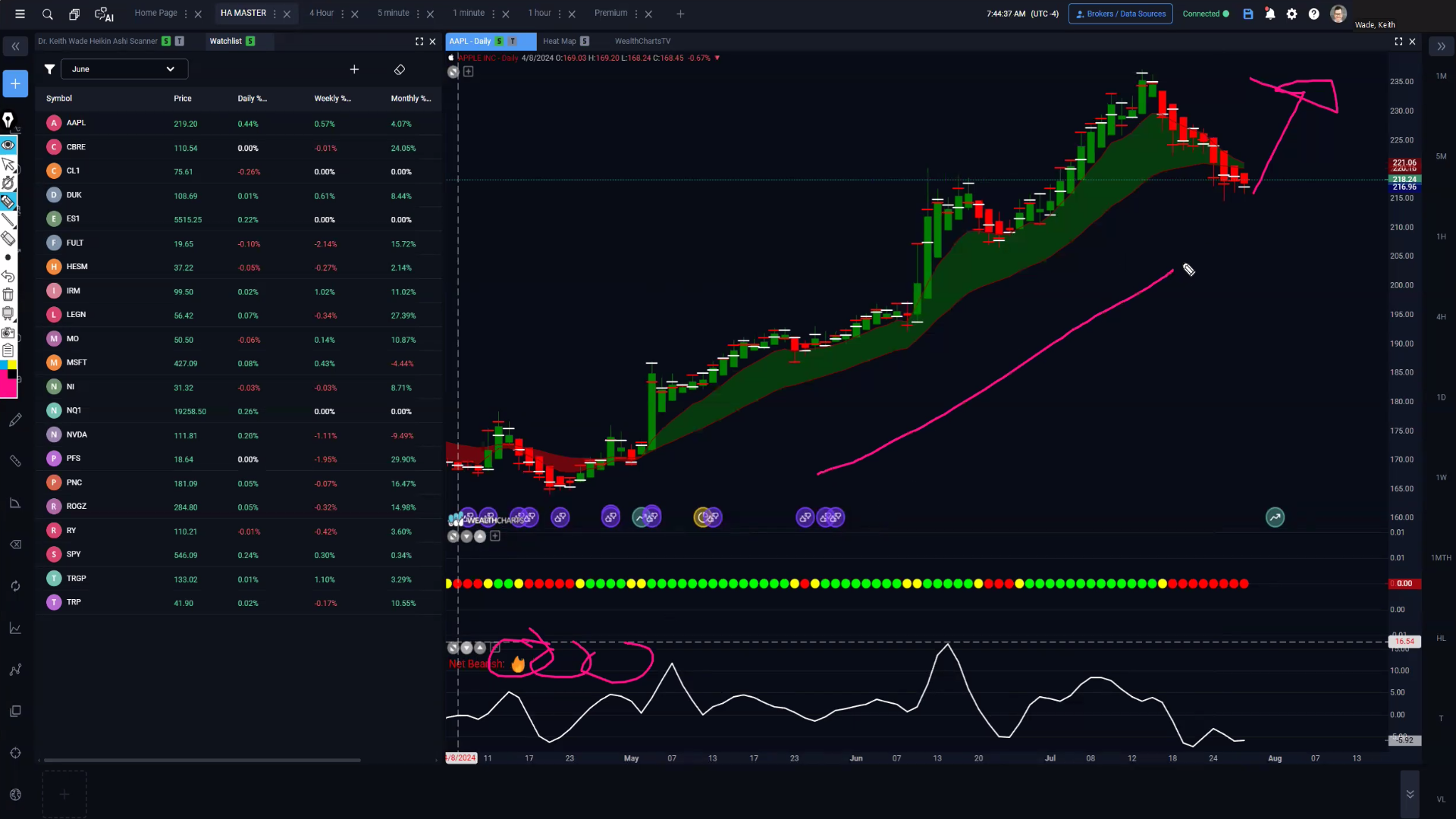Image resolution: width=1456 pixels, height=819 pixels.
Task: Open options dots for 4 Hour tab
Action: [x=342, y=14]
